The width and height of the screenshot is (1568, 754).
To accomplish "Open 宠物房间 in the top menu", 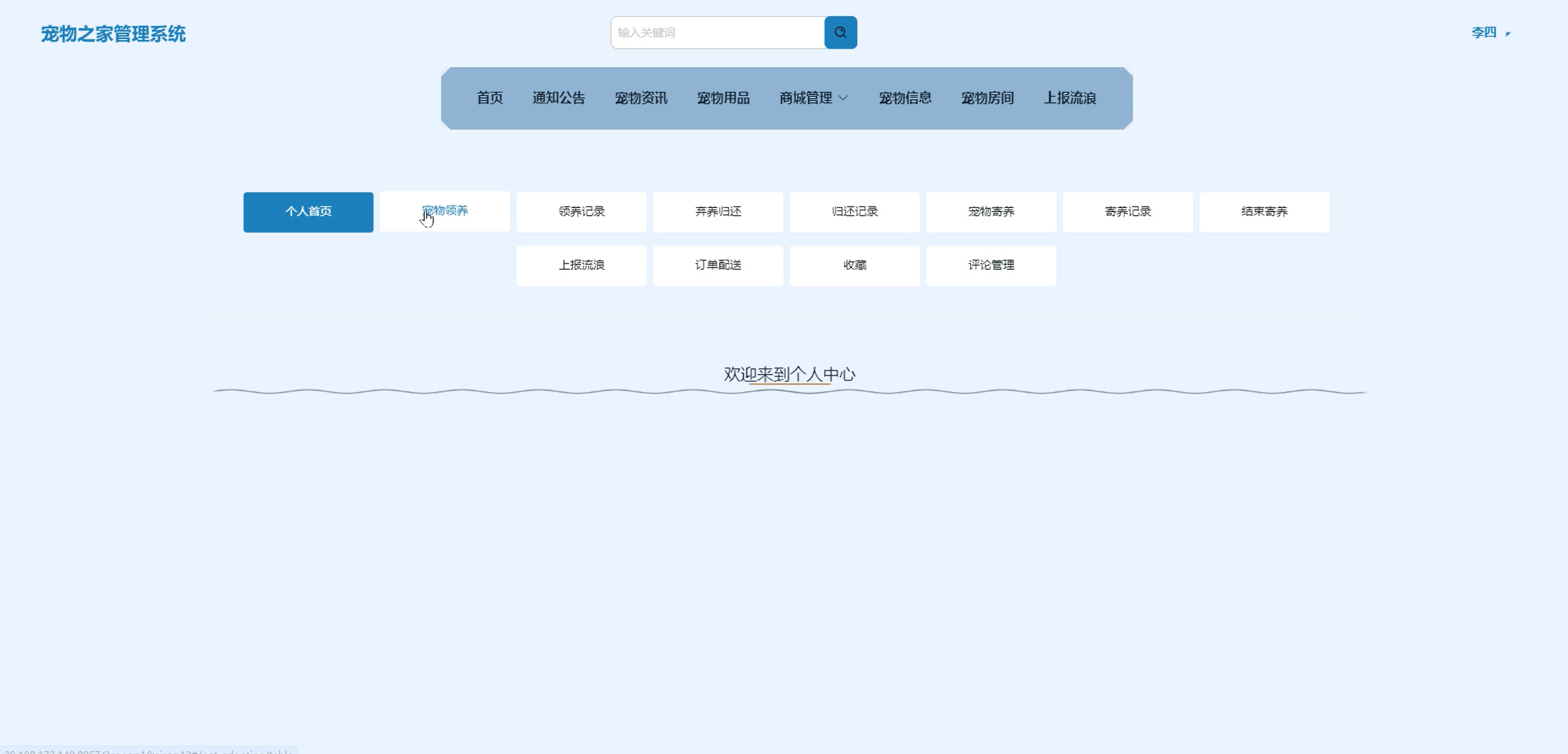I will tap(987, 98).
